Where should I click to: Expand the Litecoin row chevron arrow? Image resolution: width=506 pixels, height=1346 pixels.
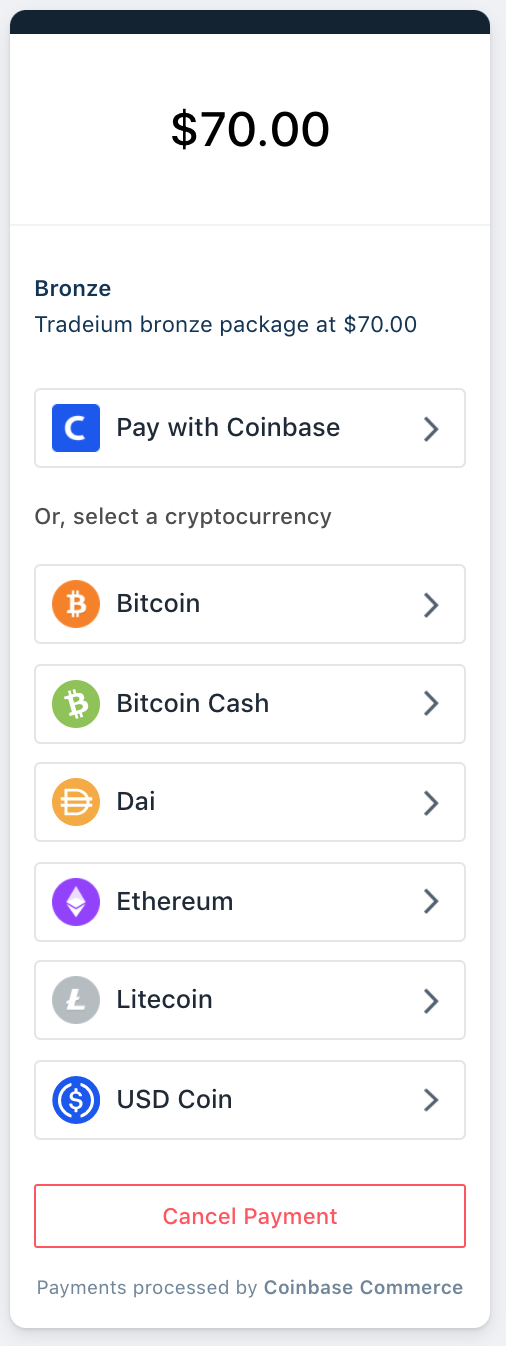(x=431, y=1001)
